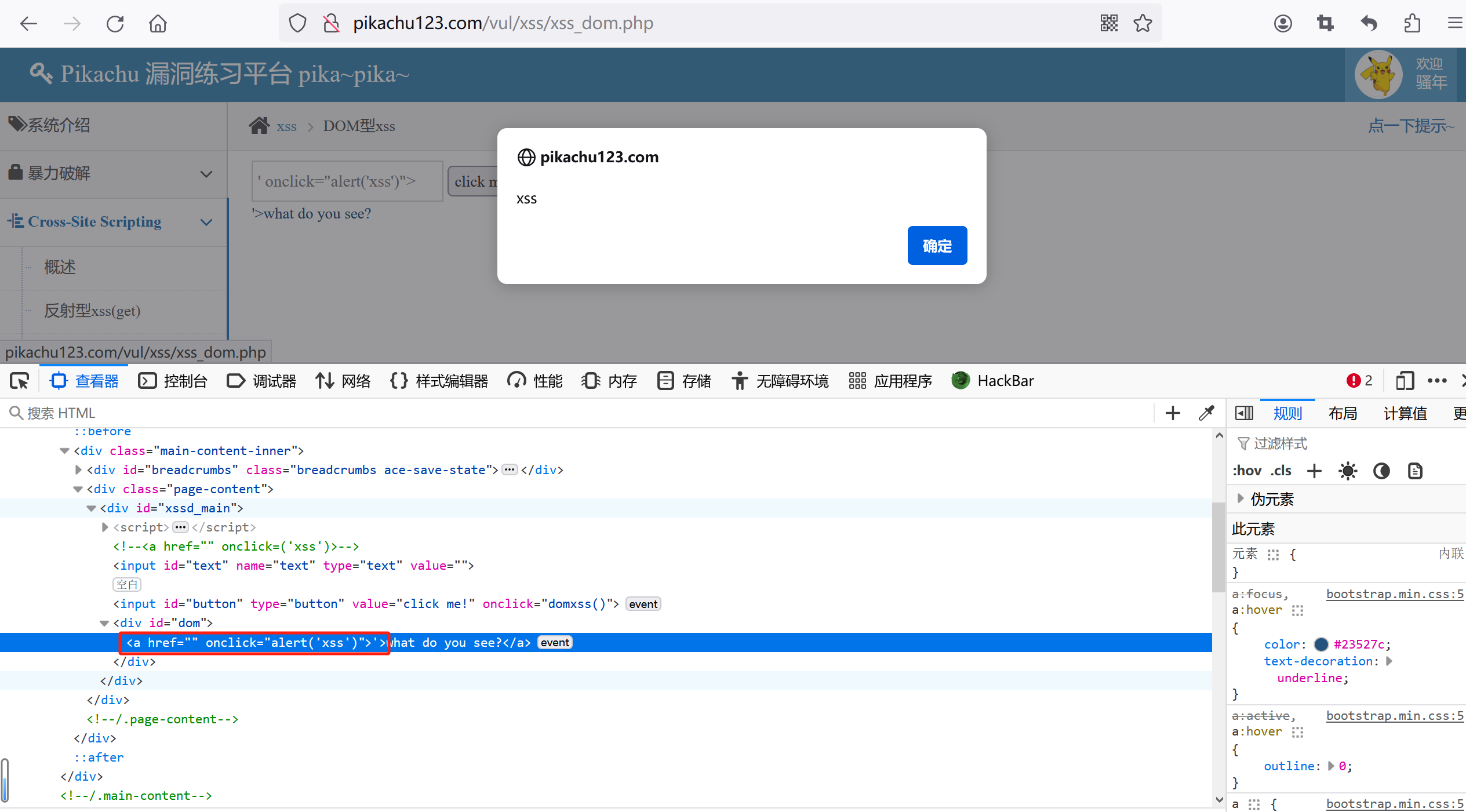This screenshot has width=1466, height=812.
Task: Click the 确定 button in alert dialog
Action: (x=937, y=246)
